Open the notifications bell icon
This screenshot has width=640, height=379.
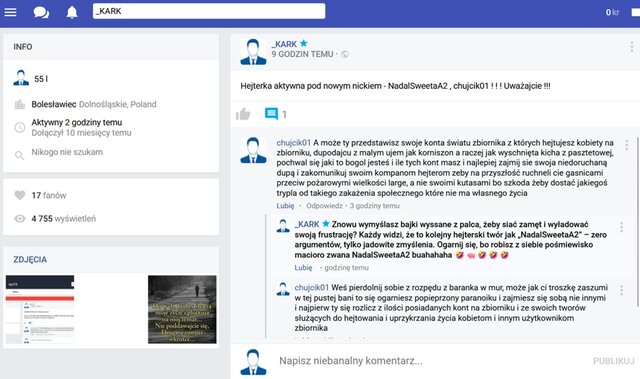[72, 12]
